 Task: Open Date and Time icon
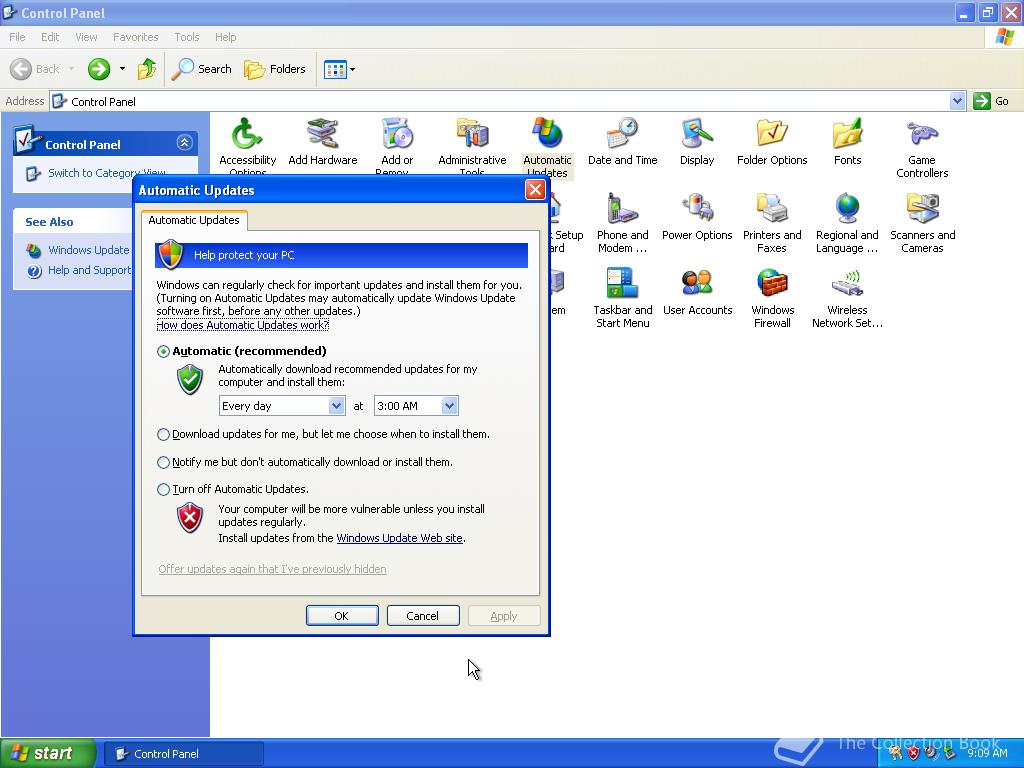[x=622, y=142]
